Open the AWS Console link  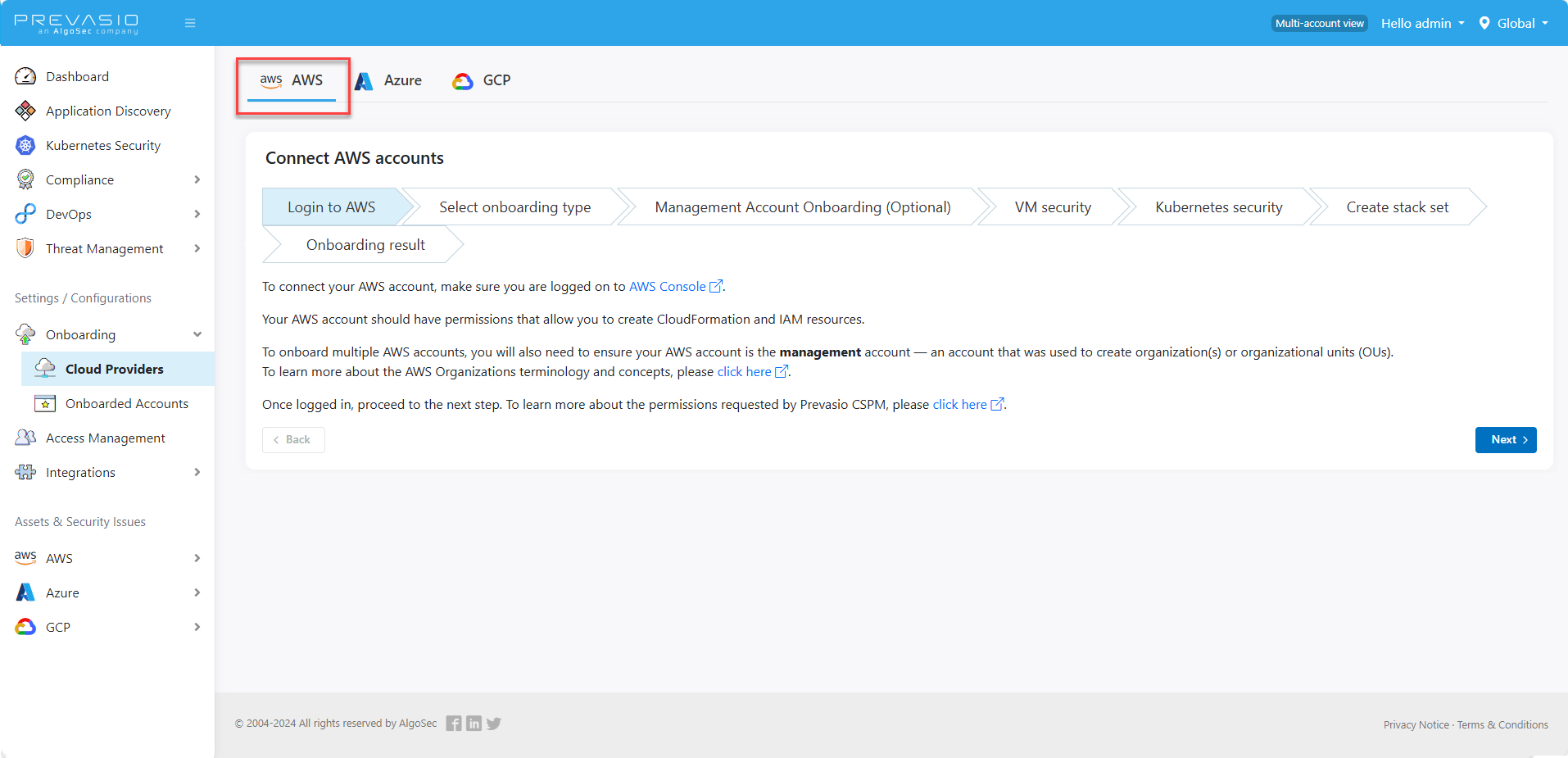pos(667,286)
